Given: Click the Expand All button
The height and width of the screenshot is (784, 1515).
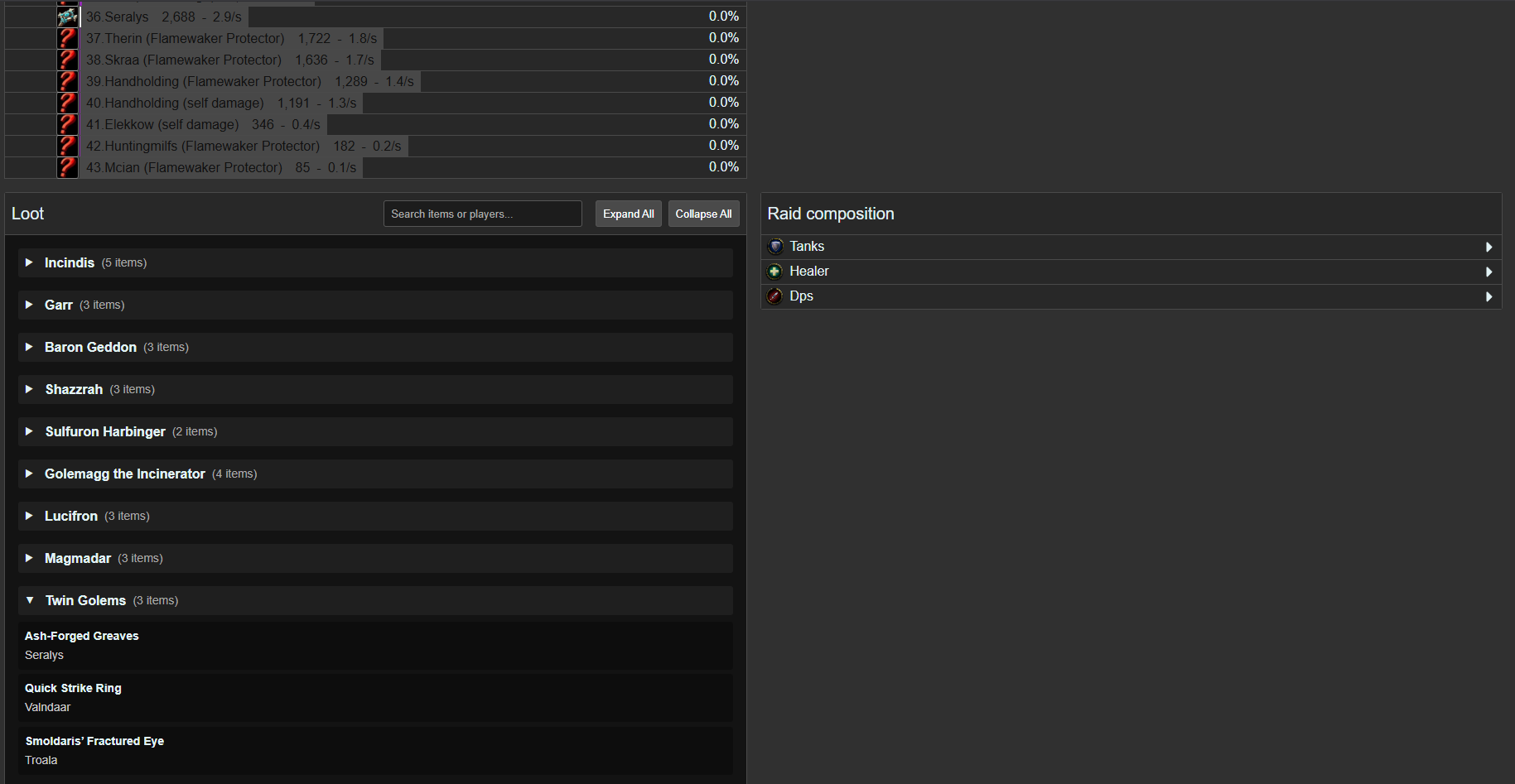Looking at the screenshot, I should coord(629,214).
